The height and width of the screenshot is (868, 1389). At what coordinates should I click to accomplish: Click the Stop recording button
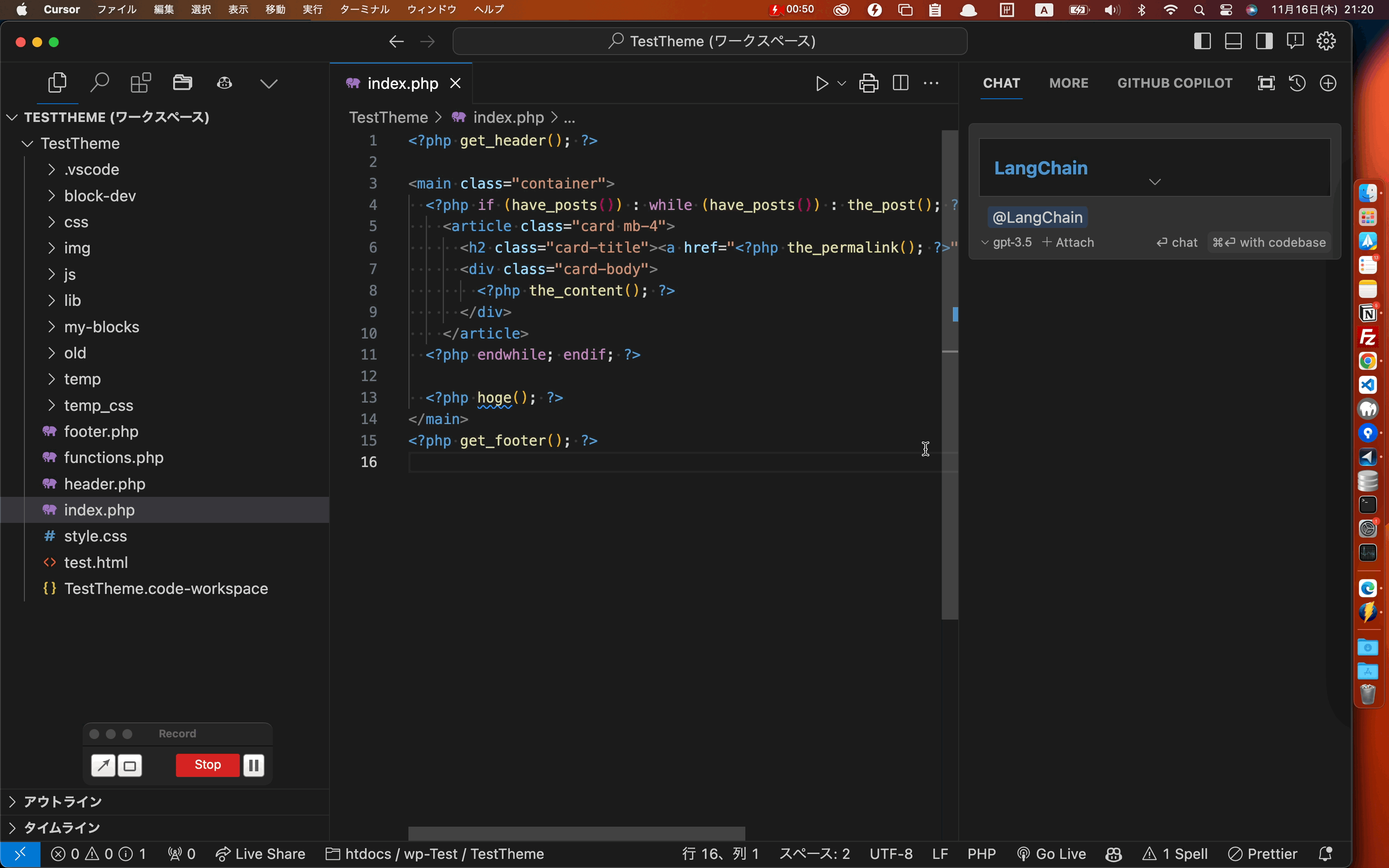(207, 764)
